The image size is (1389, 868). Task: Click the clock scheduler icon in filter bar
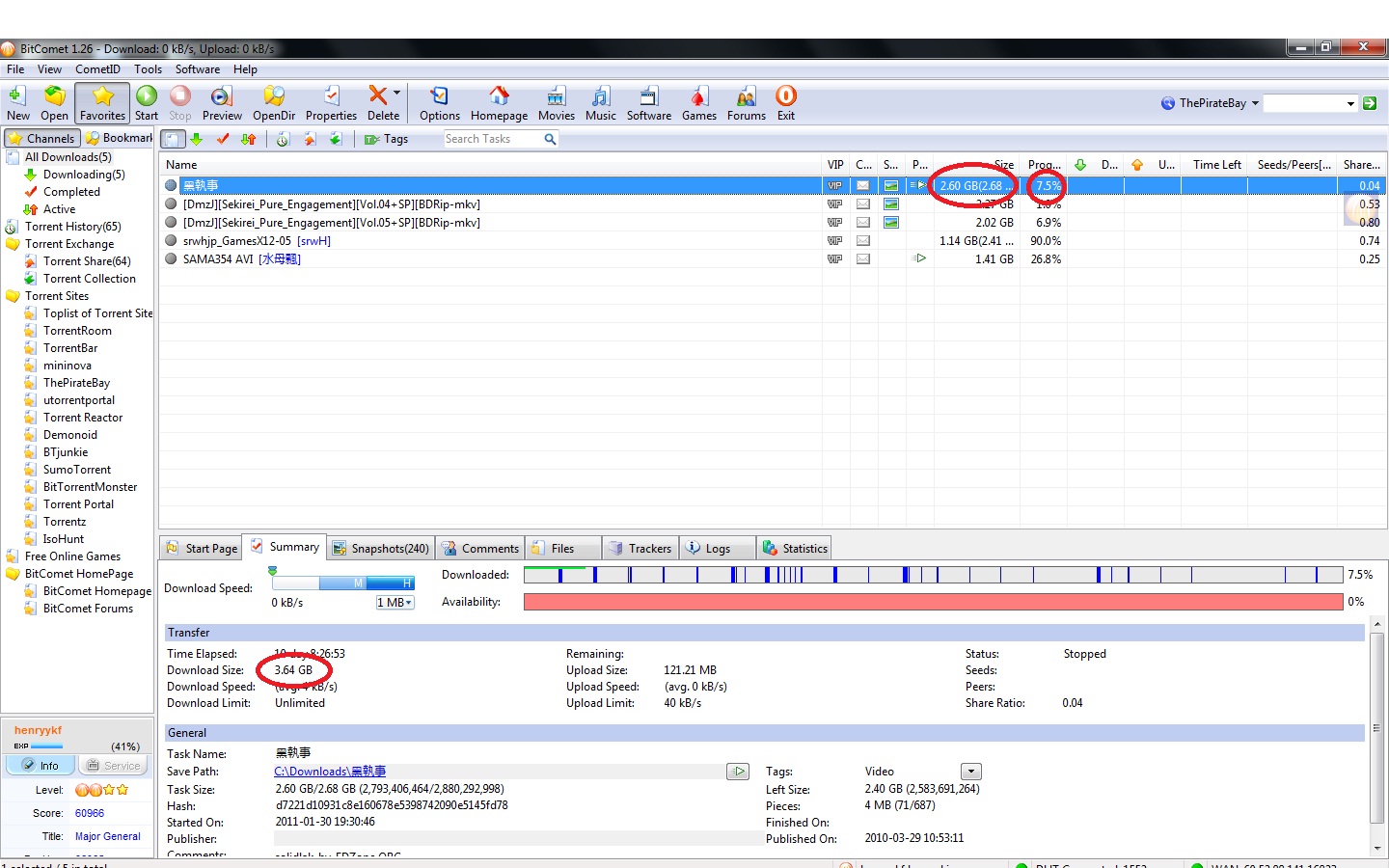tap(283, 139)
